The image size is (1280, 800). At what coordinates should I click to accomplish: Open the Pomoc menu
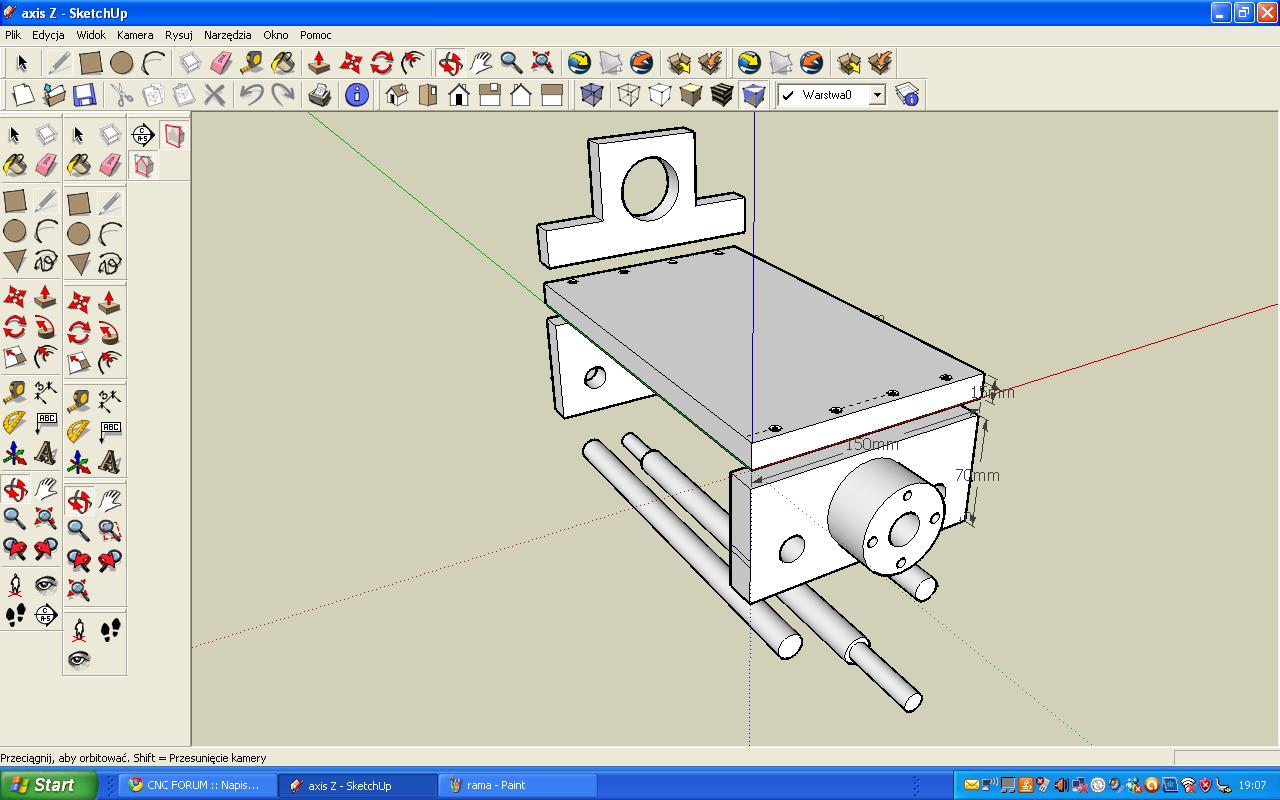coord(316,35)
